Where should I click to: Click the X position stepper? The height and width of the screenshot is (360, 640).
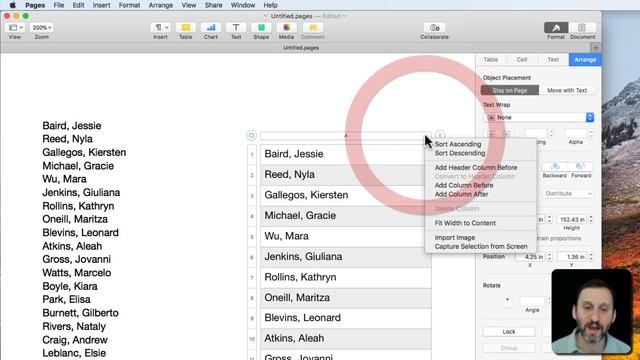549,257
